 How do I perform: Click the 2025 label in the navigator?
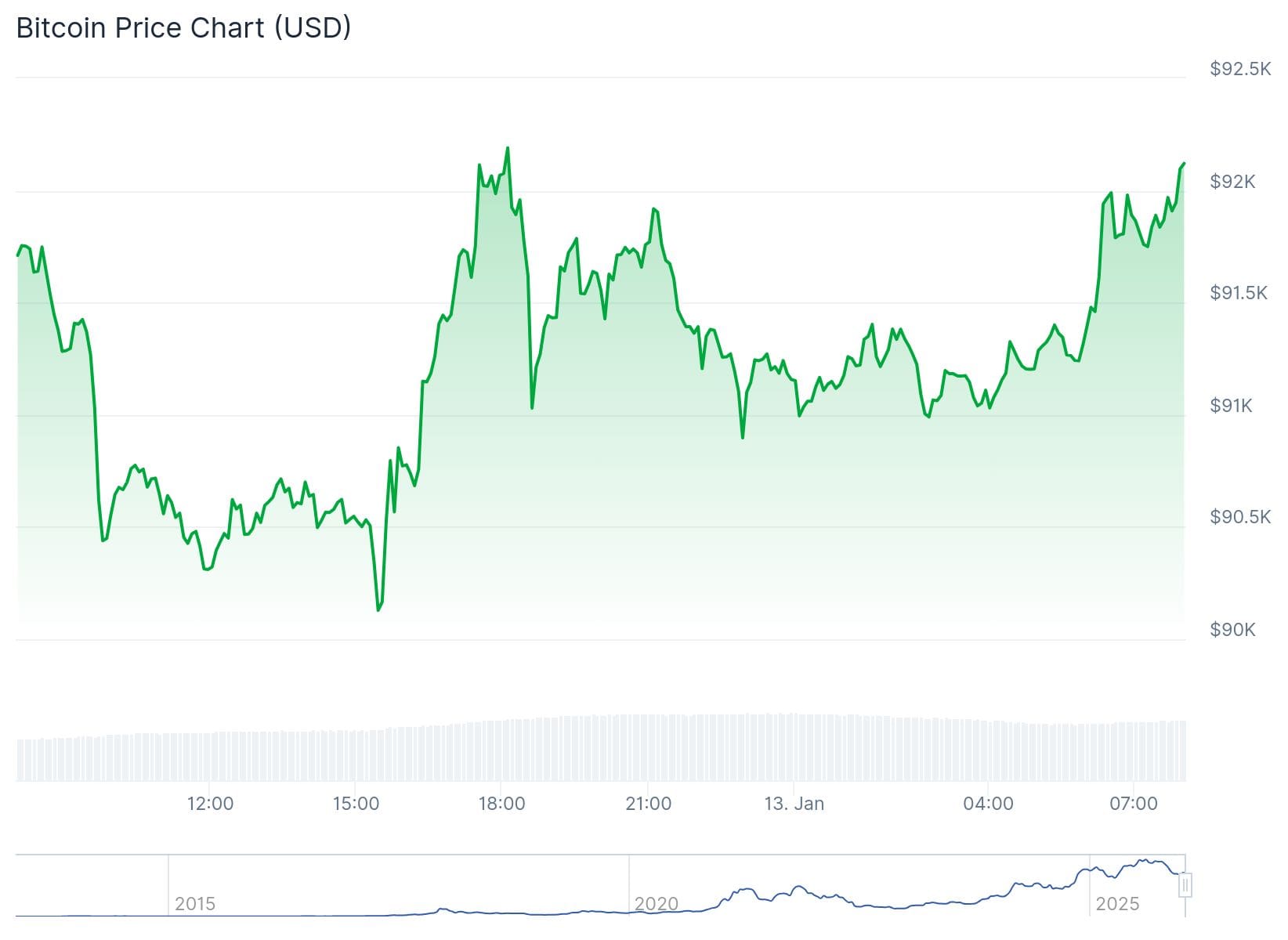tap(1117, 904)
